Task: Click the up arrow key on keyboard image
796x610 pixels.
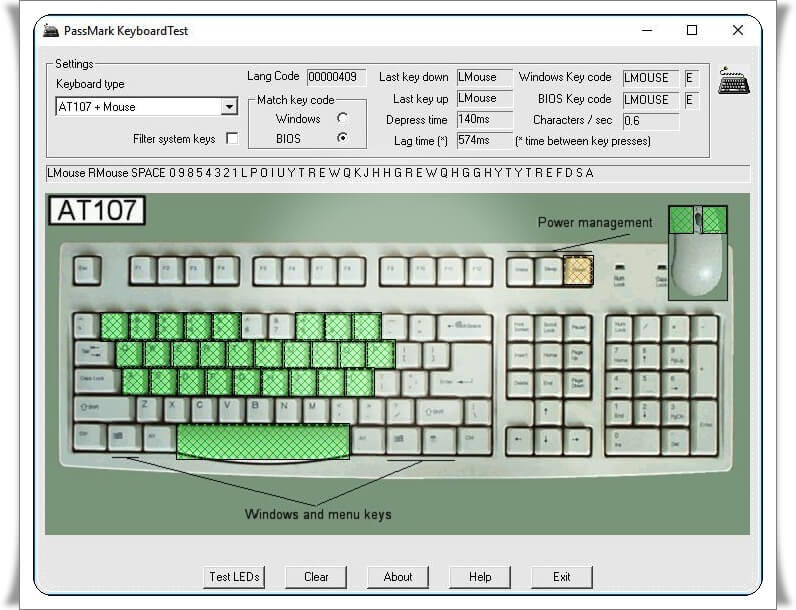Action: tap(546, 411)
